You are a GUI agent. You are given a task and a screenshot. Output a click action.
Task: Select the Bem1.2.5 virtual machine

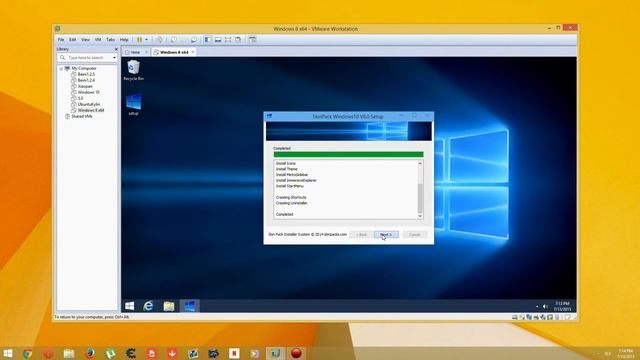coord(86,74)
